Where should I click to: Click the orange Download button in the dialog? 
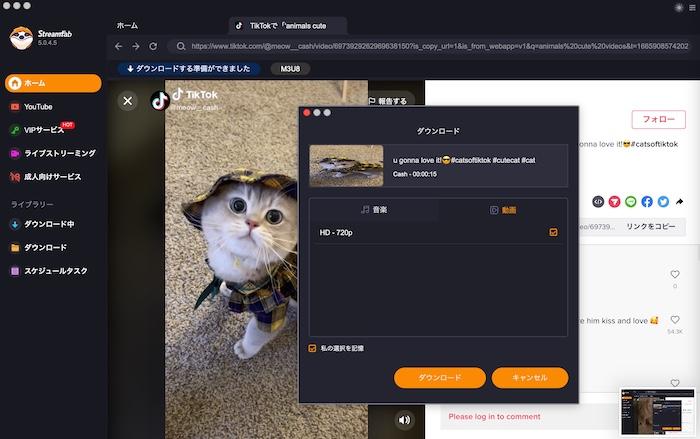pos(440,378)
